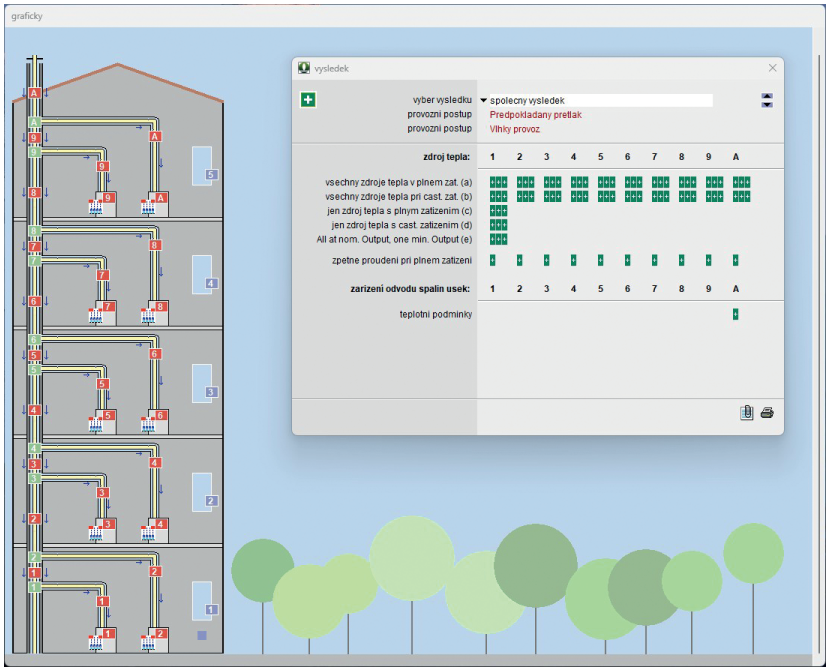The height and width of the screenshot is (669, 829).
Task: Click the 'Predpokladany pretlak' red text
Action: (x=535, y=115)
